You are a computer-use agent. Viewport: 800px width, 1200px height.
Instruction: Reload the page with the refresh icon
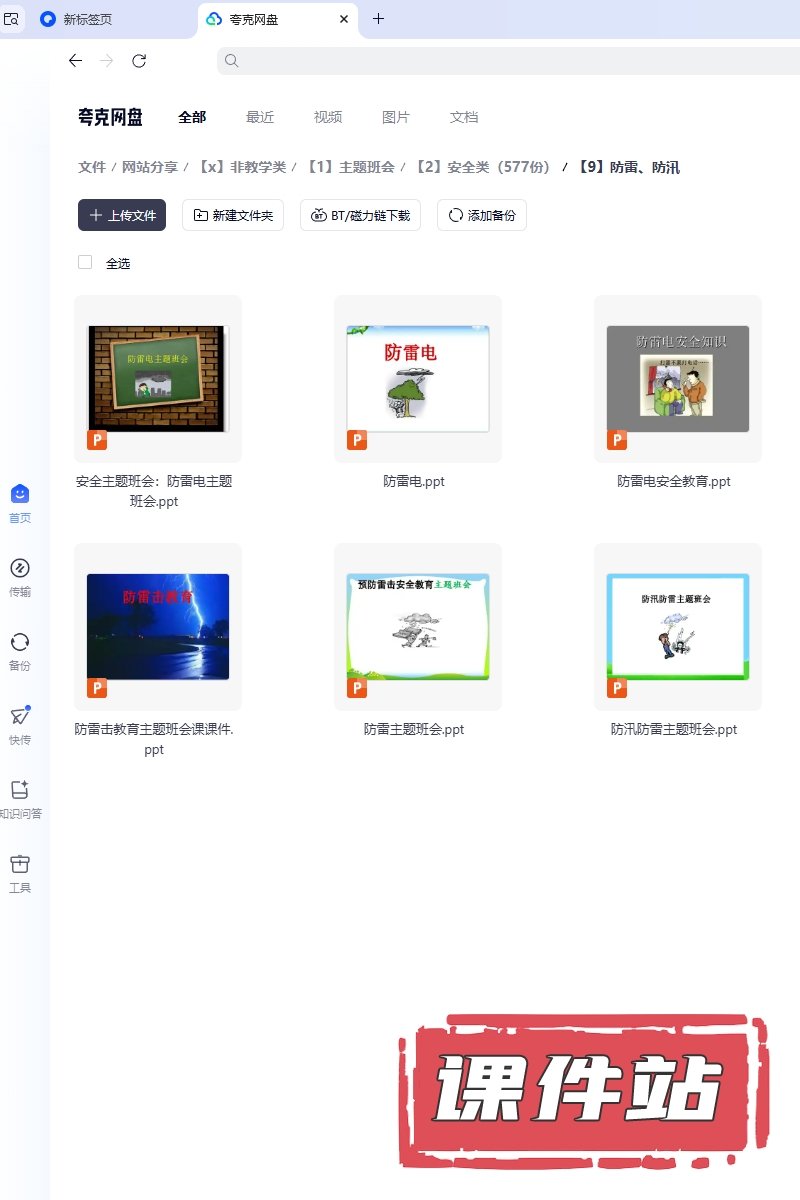[x=139, y=61]
